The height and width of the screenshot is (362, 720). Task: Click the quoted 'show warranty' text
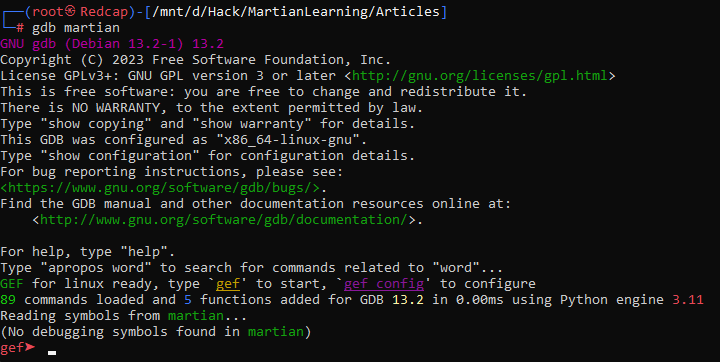[x=252, y=124]
